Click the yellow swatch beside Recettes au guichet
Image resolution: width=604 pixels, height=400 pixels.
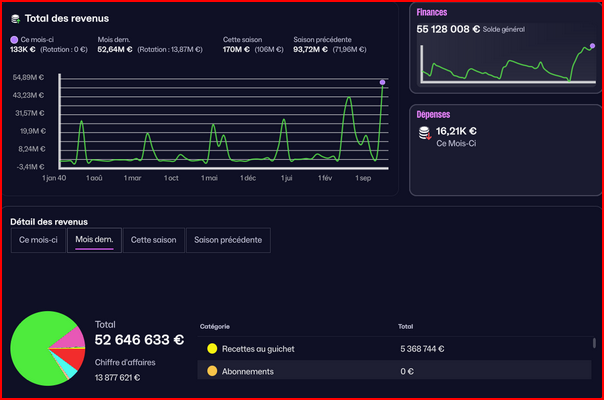(x=211, y=349)
